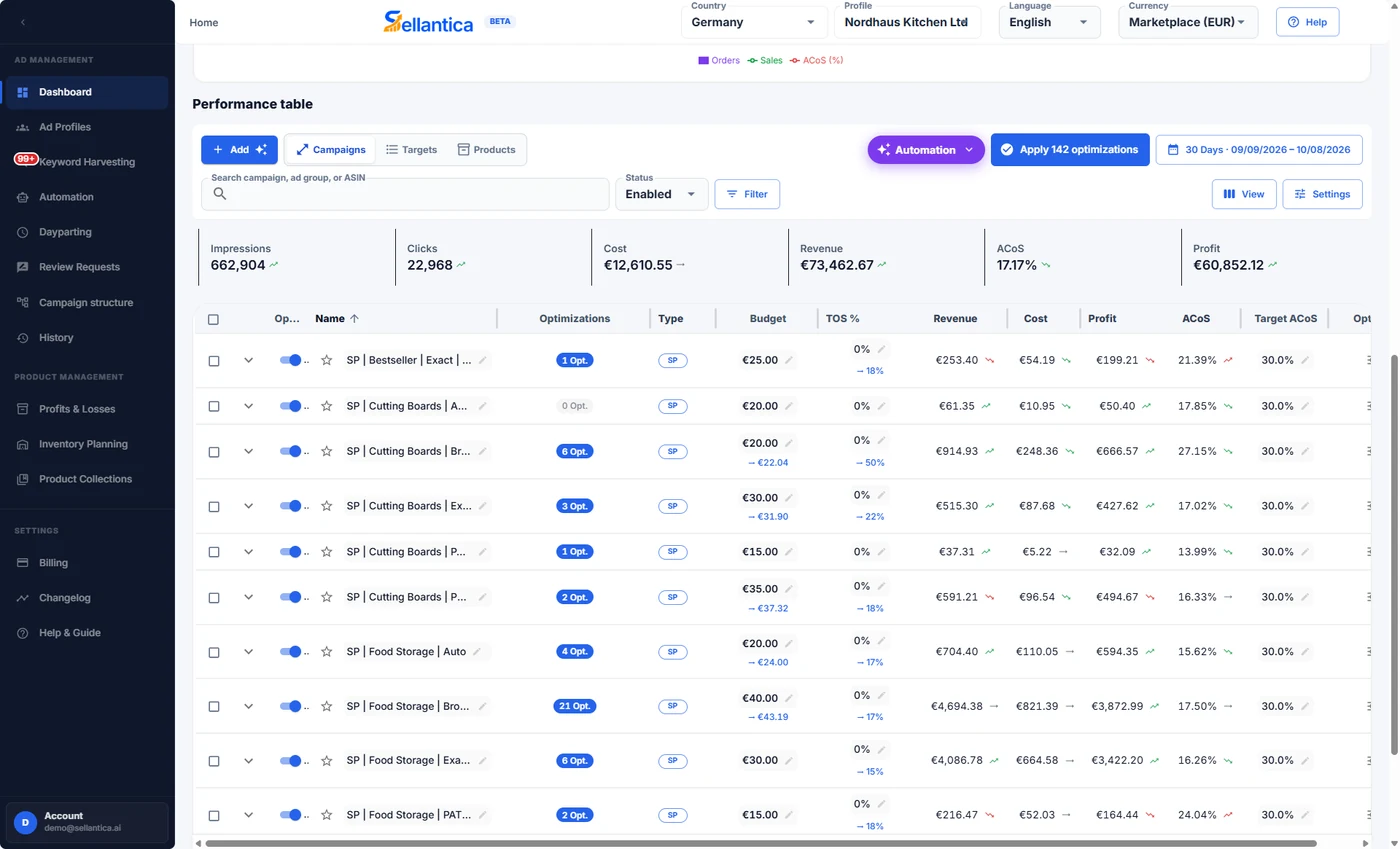Select checkbox for SP | Food Storage | Auto row
Screen dimensions: 1400x849
pyautogui.click(x=213, y=652)
